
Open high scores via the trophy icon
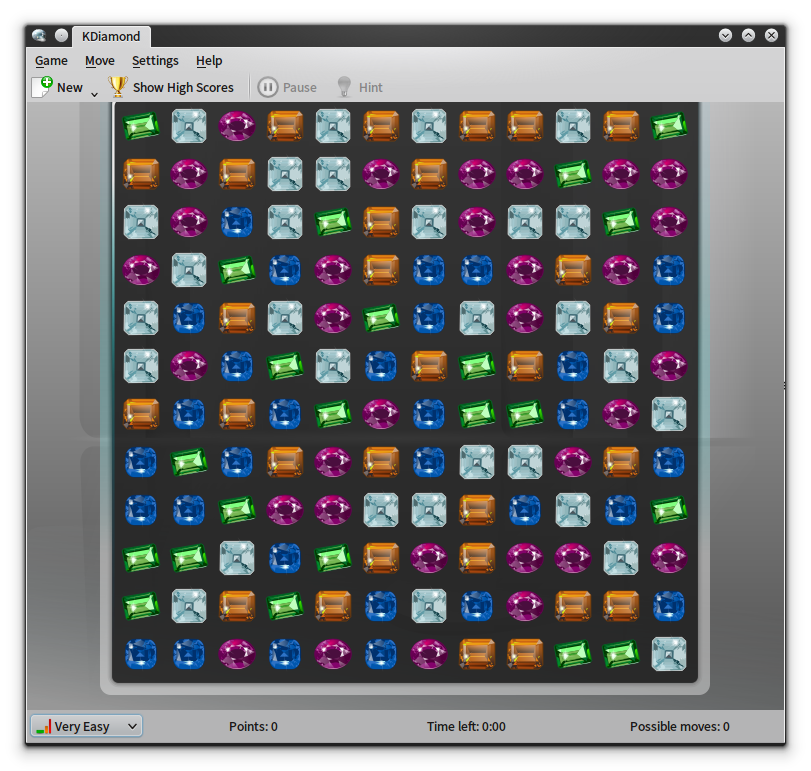pyautogui.click(x=117, y=87)
